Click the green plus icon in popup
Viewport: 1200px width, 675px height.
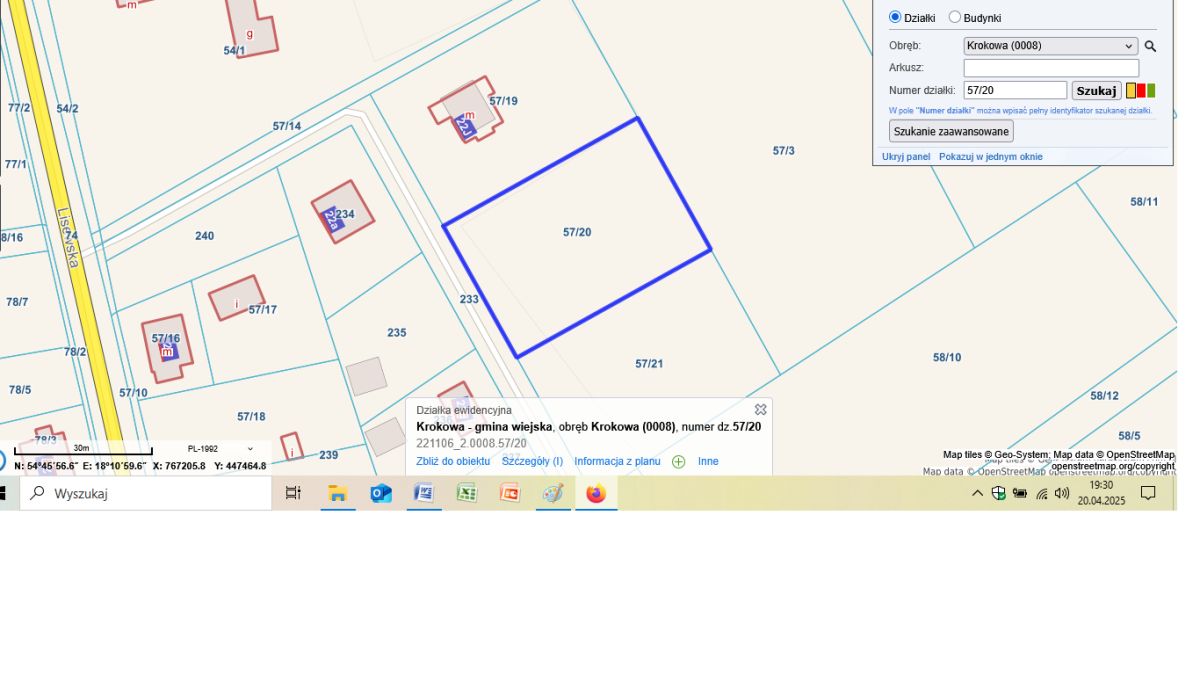point(678,462)
